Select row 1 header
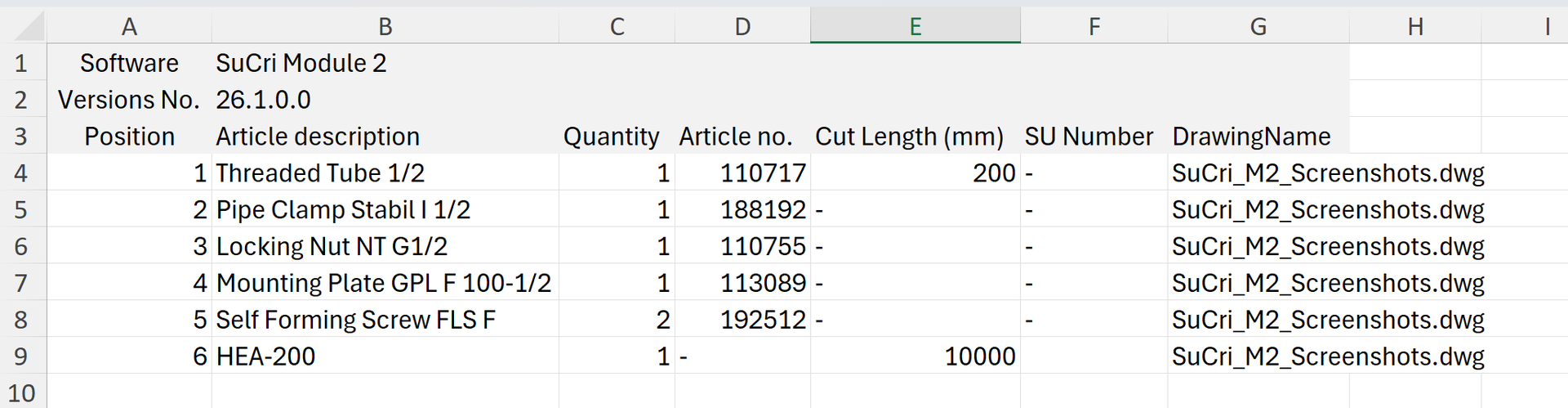The image size is (1568, 408). pyautogui.click(x=22, y=63)
